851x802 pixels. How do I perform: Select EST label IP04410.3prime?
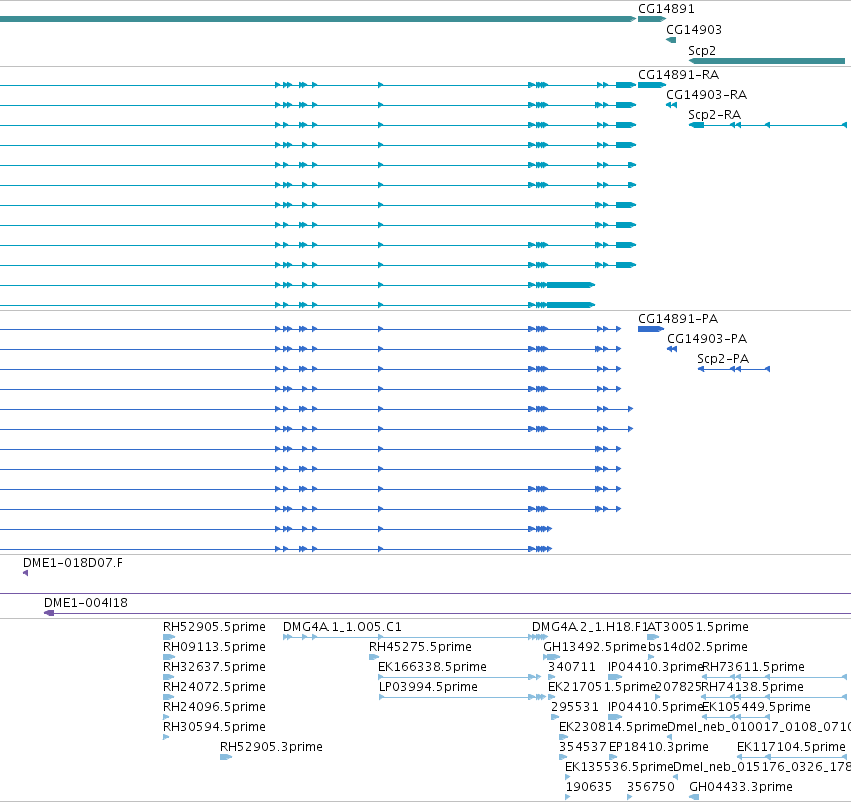click(x=656, y=667)
